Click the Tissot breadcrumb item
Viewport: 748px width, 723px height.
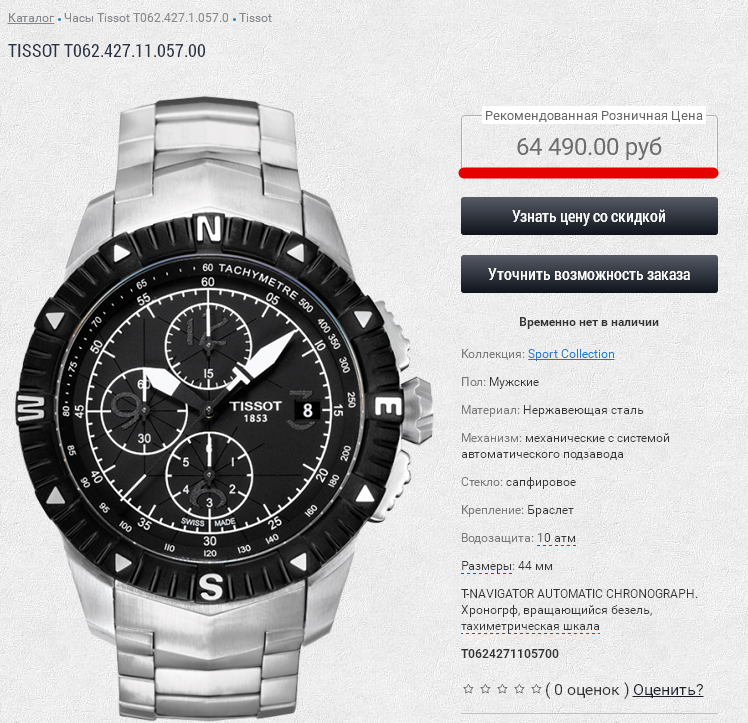point(255,18)
